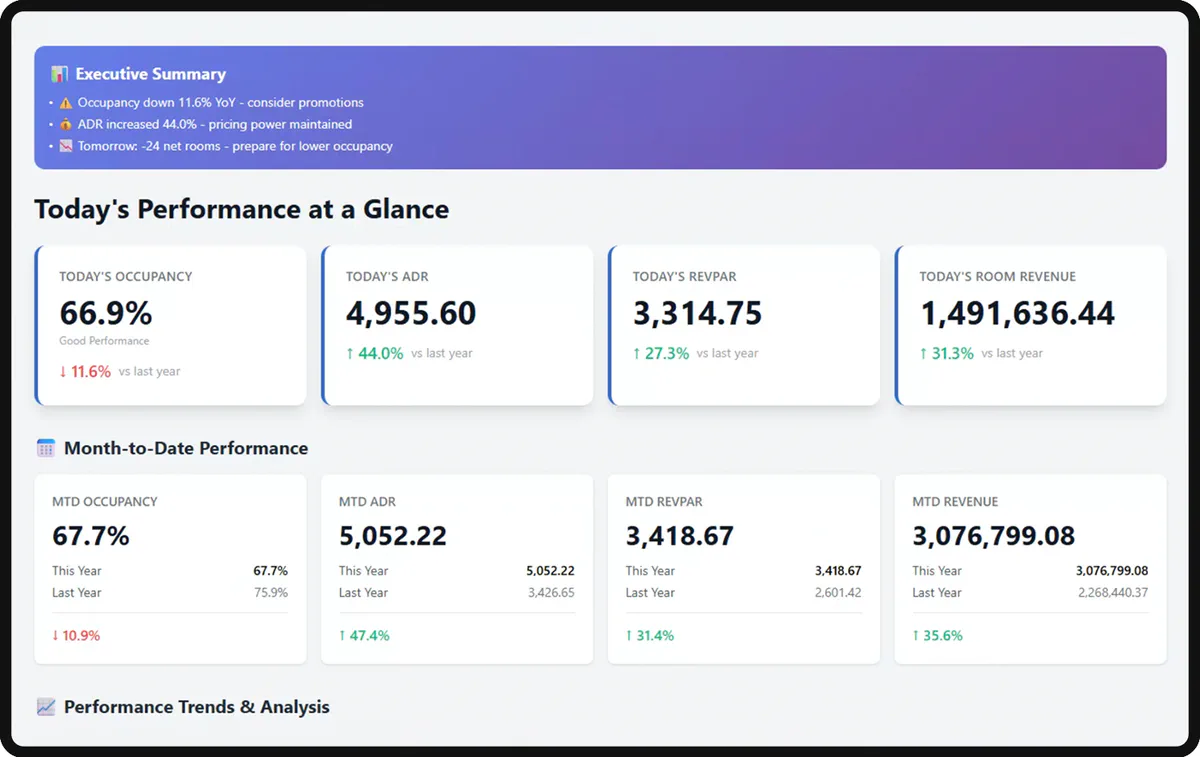Click the Month-to-Date Performance heading
This screenshot has width=1200, height=757.
pos(186,448)
